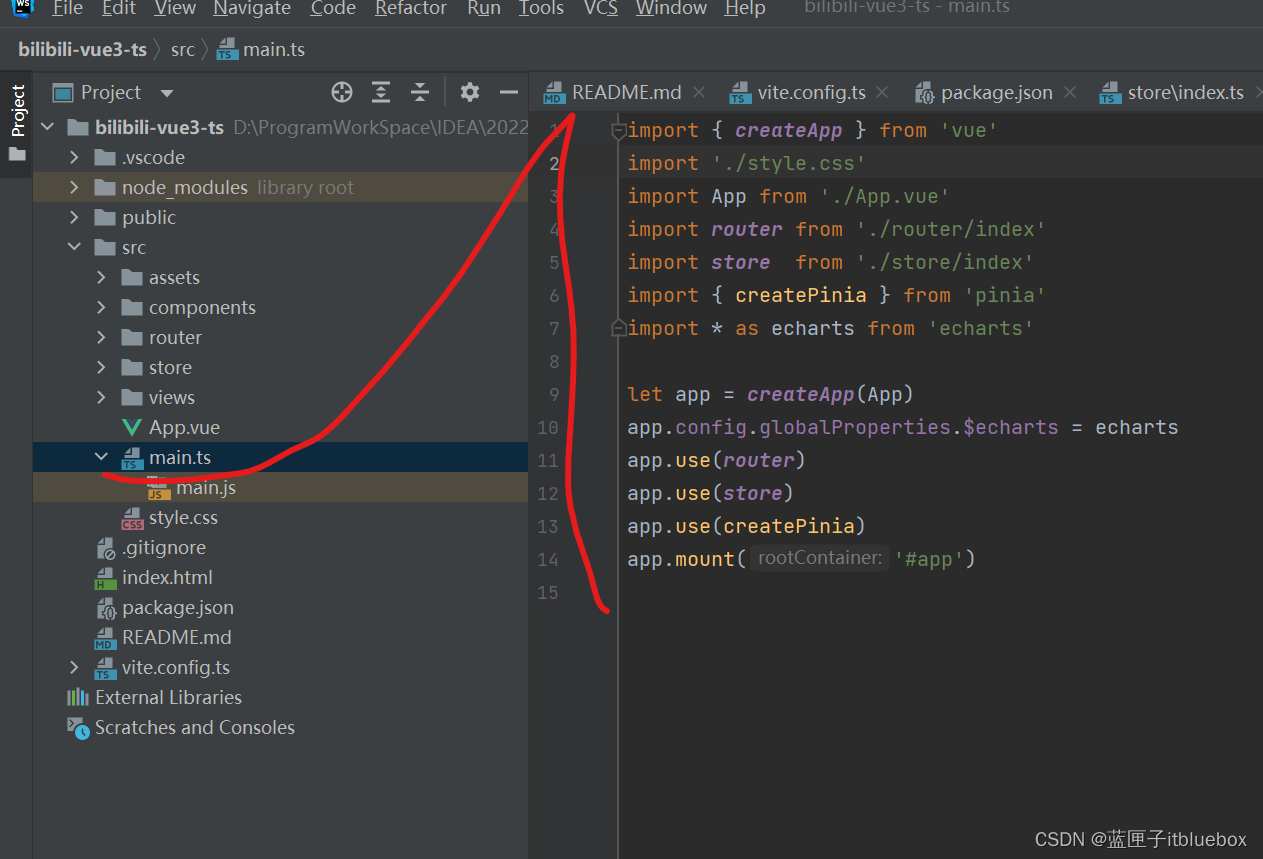Expand the node_modules folder
Viewport: 1263px width, 859px height.
[74, 188]
